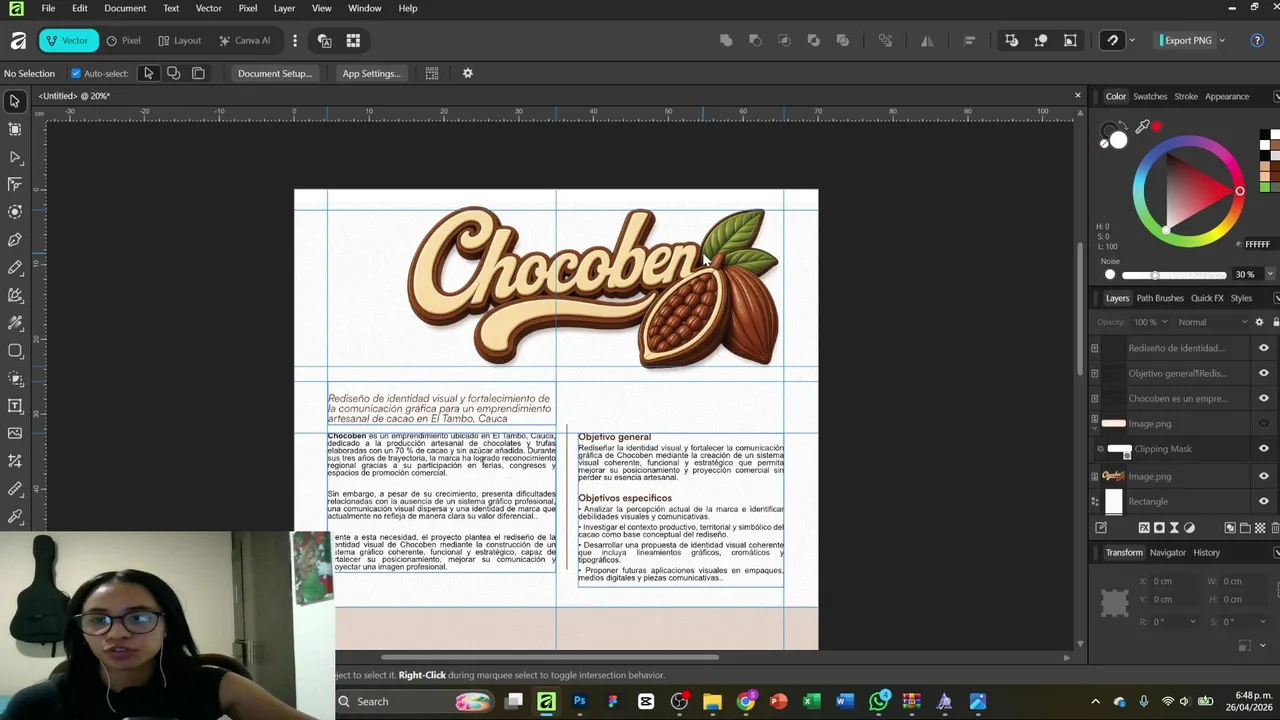Switch to the Layout persona

point(179,40)
